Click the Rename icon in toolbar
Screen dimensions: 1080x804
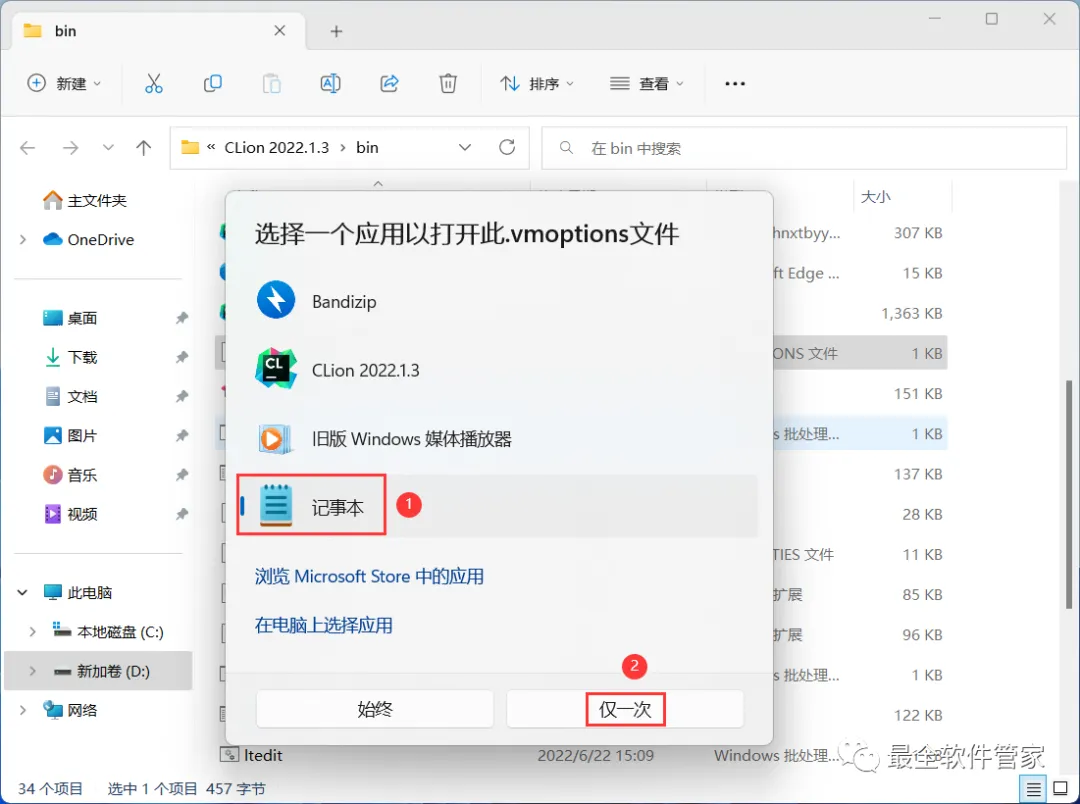pyautogui.click(x=331, y=83)
